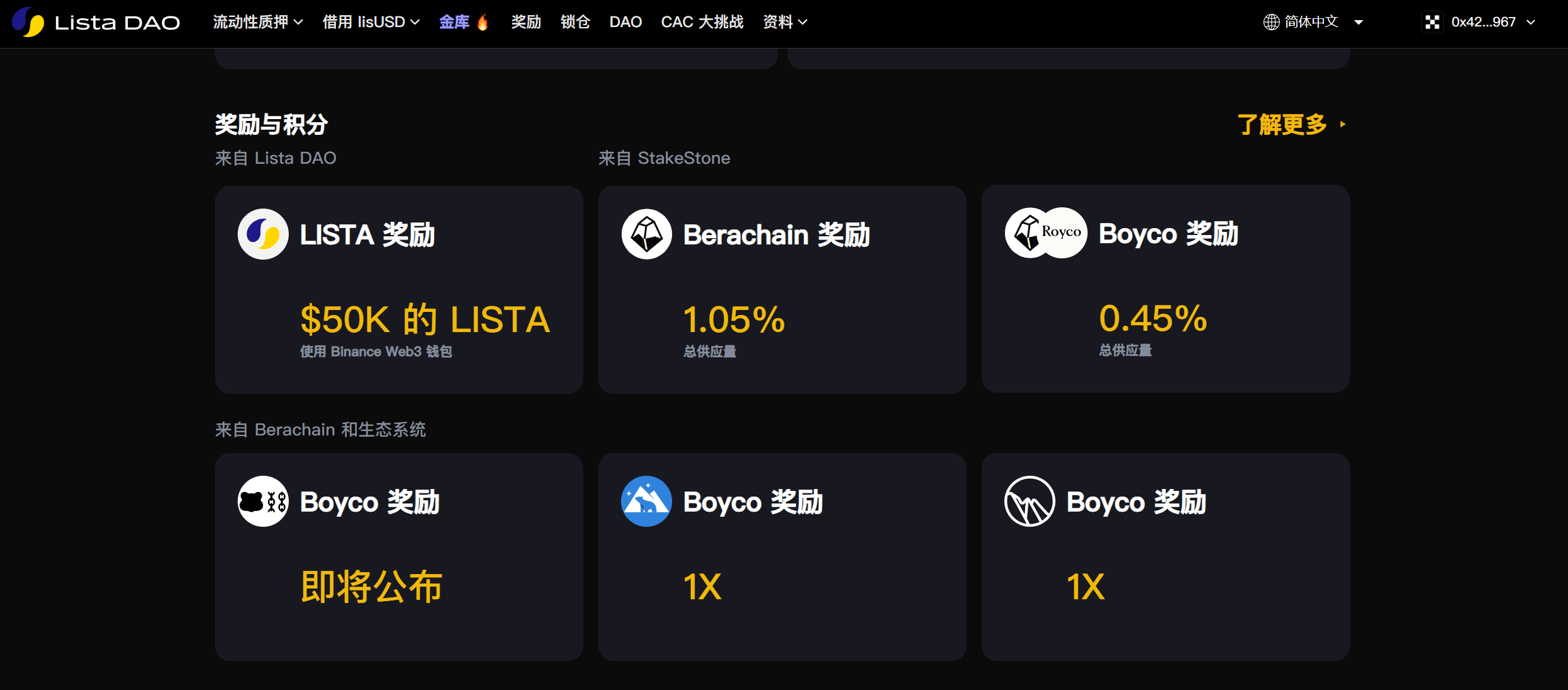Click the white mountain Boyco 奖励 icon

point(1029,502)
